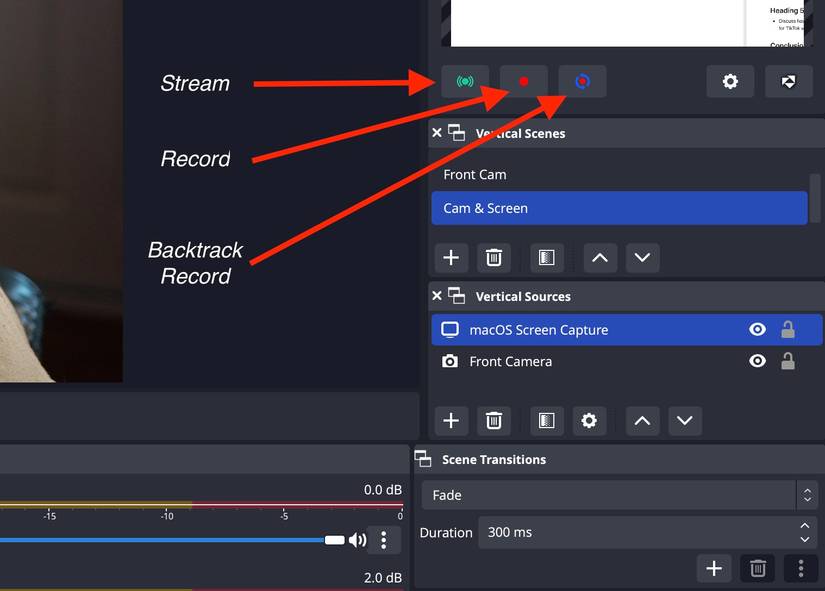Move Cam & Screen scene up with the arrow
Image resolution: width=825 pixels, height=591 pixels.
pyautogui.click(x=600, y=257)
